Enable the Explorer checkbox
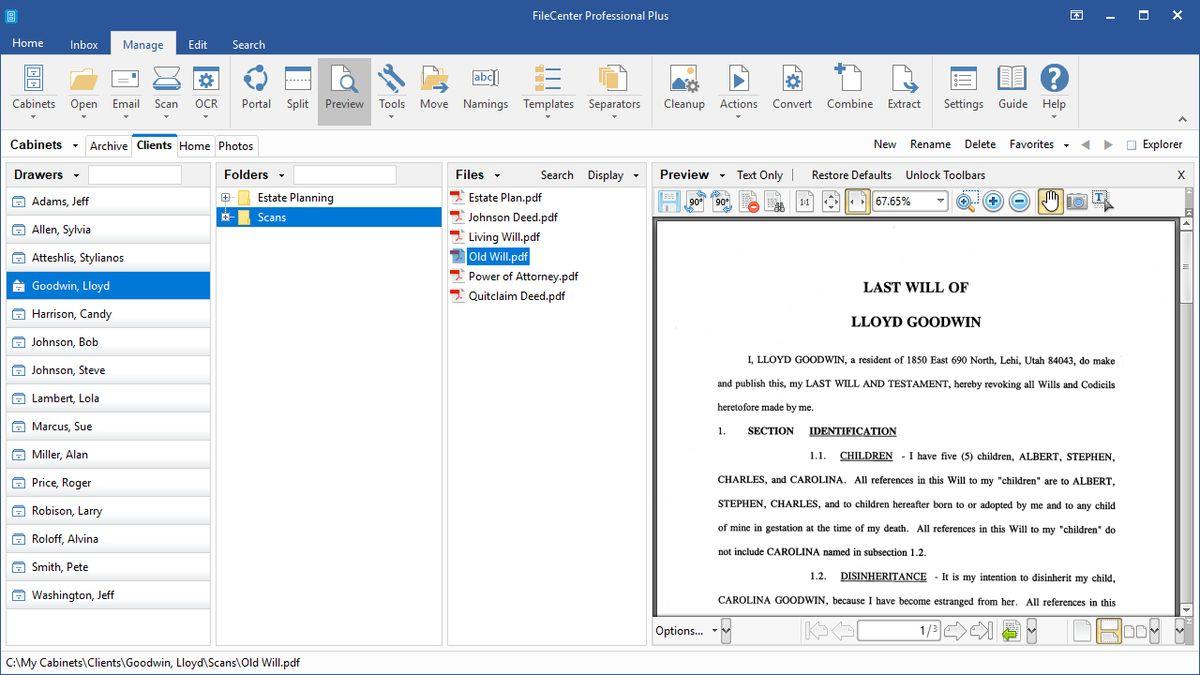 click(1132, 145)
